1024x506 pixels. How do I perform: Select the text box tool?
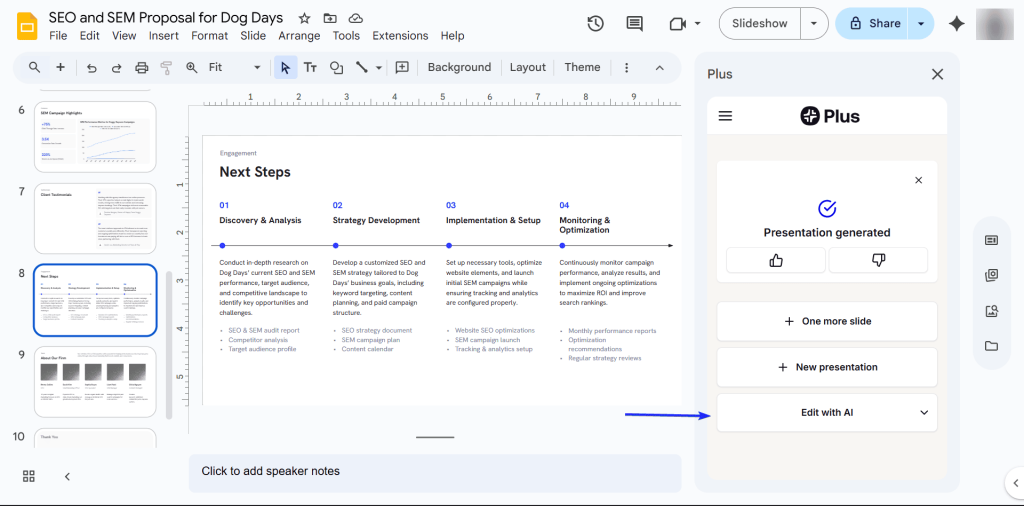310,68
